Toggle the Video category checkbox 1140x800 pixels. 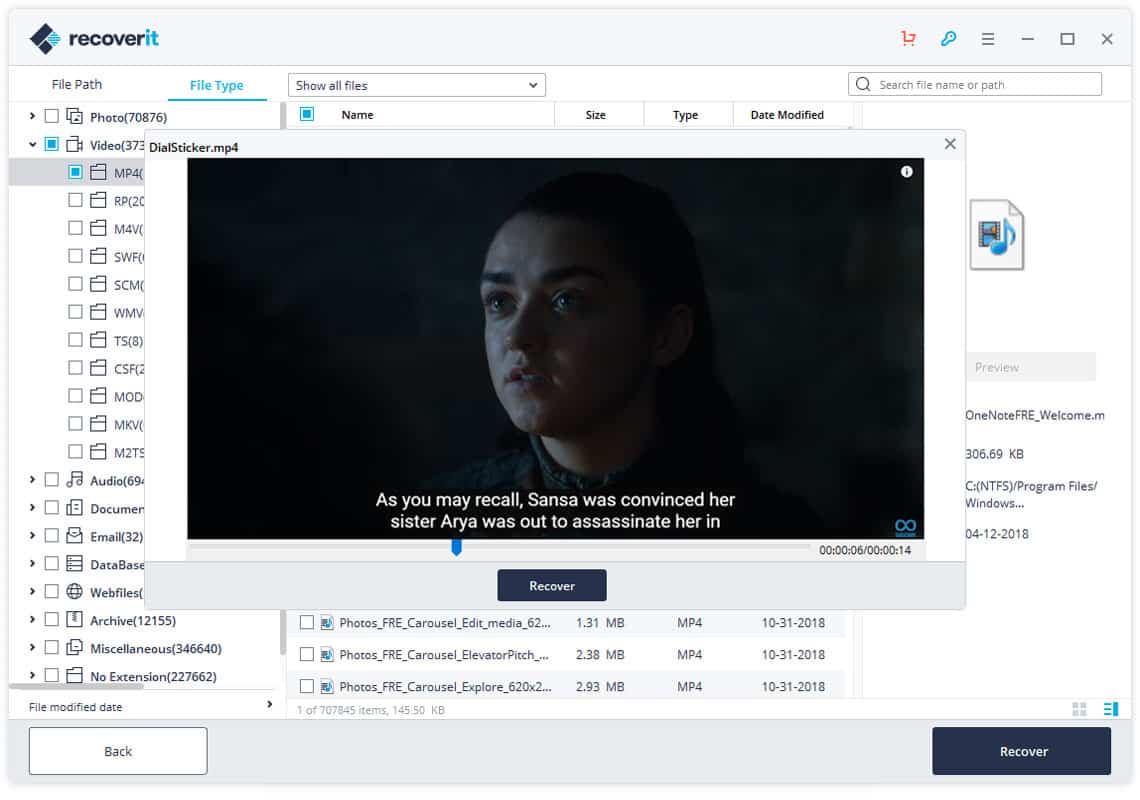pos(52,144)
